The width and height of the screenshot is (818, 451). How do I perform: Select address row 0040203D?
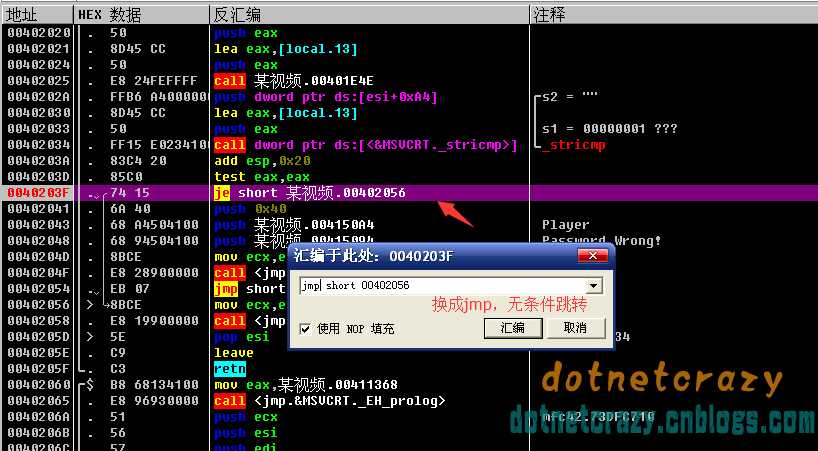39,177
